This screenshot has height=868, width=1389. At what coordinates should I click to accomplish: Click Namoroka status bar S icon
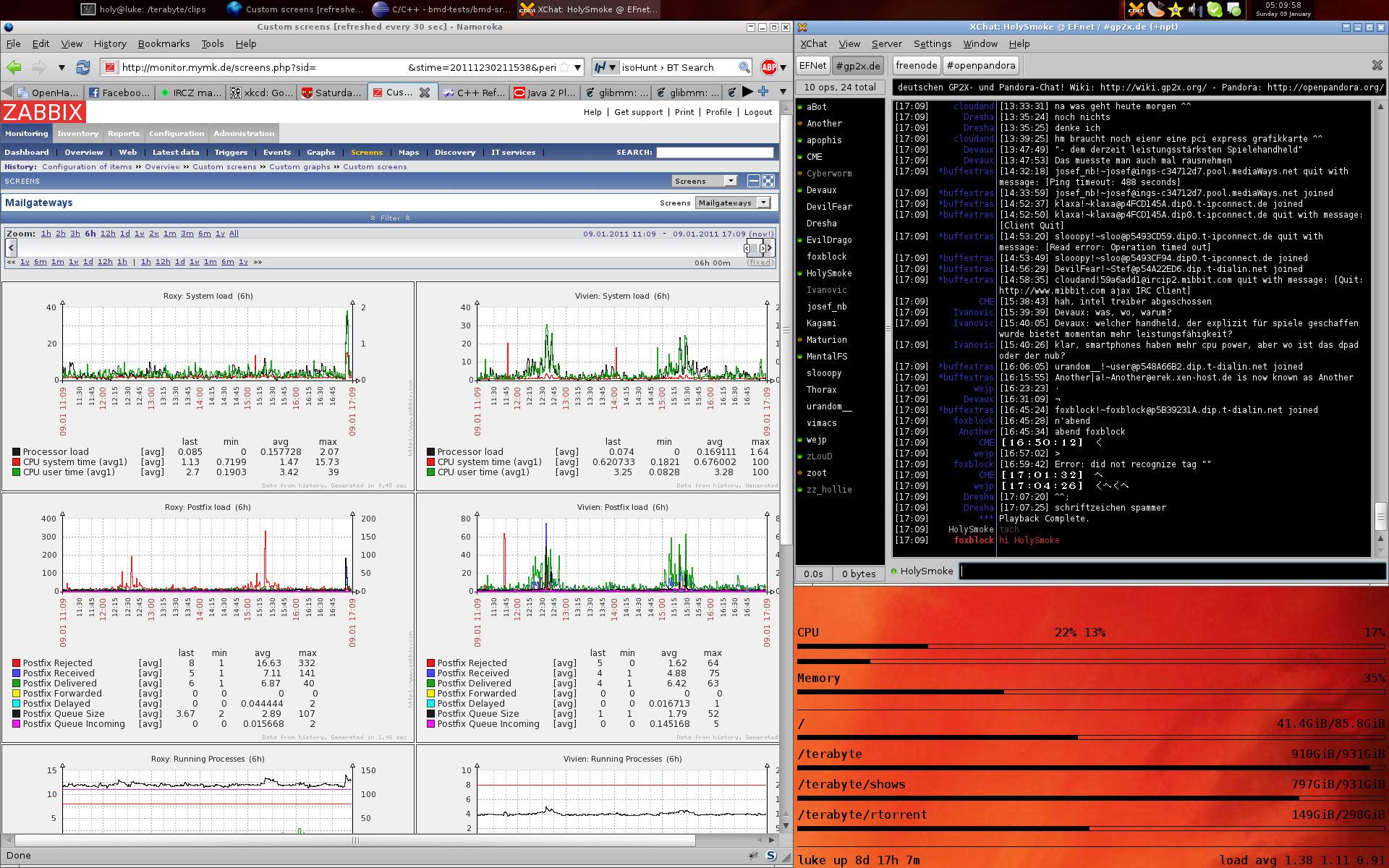(771, 856)
